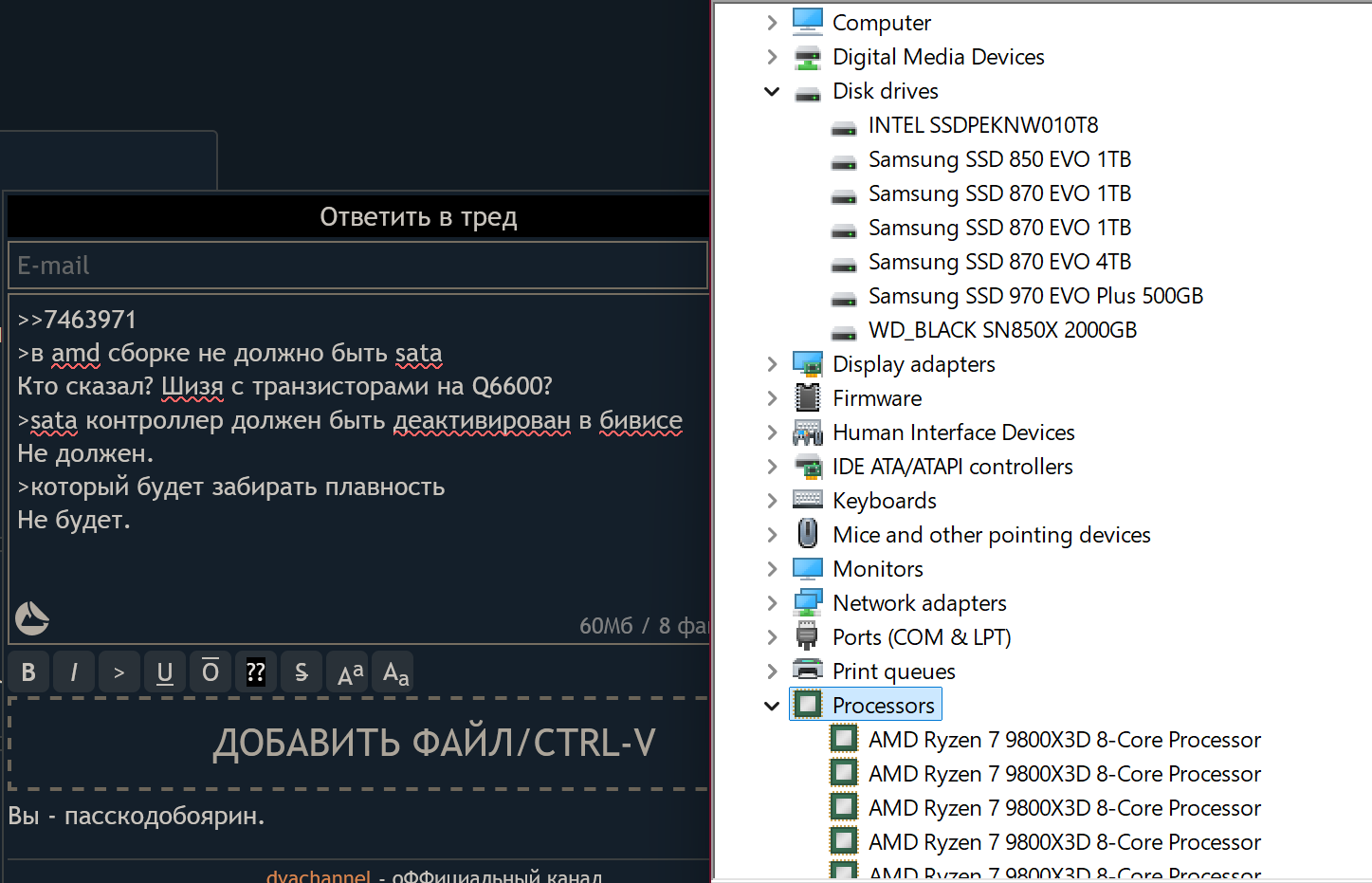This screenshot has width=1372, height=883.
Task: Click into the reply message text area
Action: 358,469
